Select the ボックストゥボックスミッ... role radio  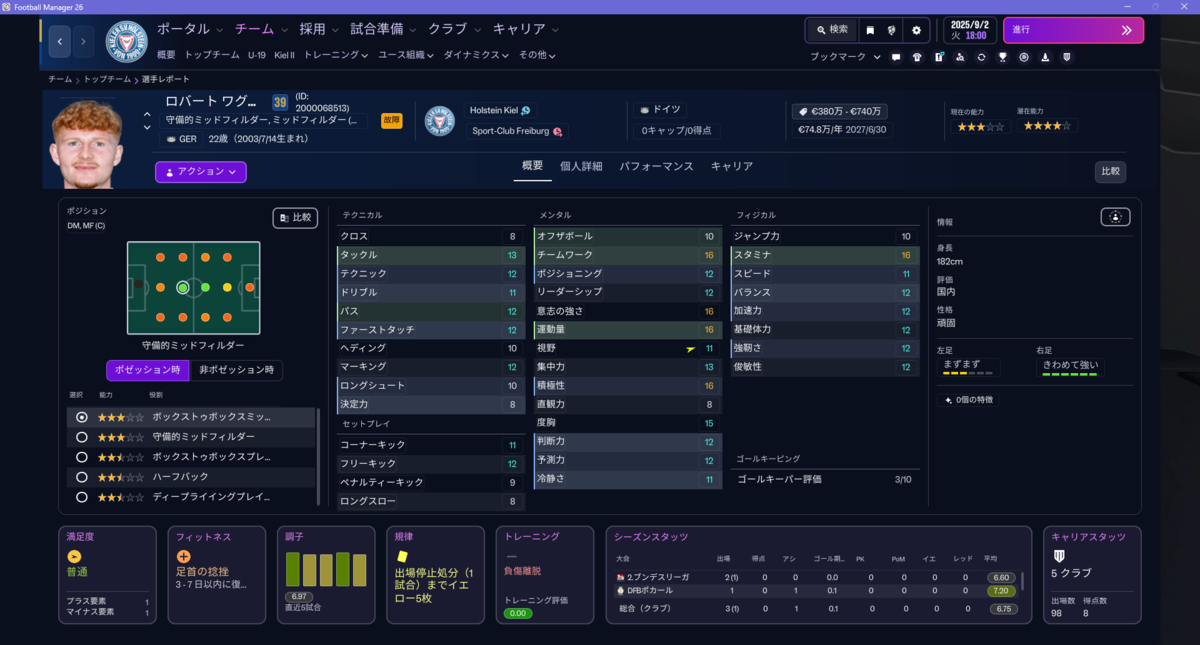[82, 417]
